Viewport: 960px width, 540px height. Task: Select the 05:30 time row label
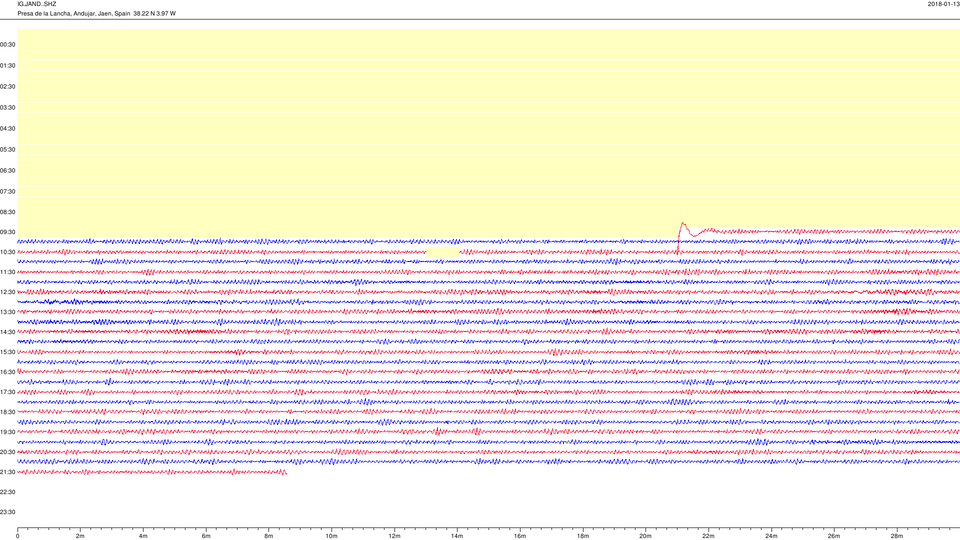click(x=8, y=149)
